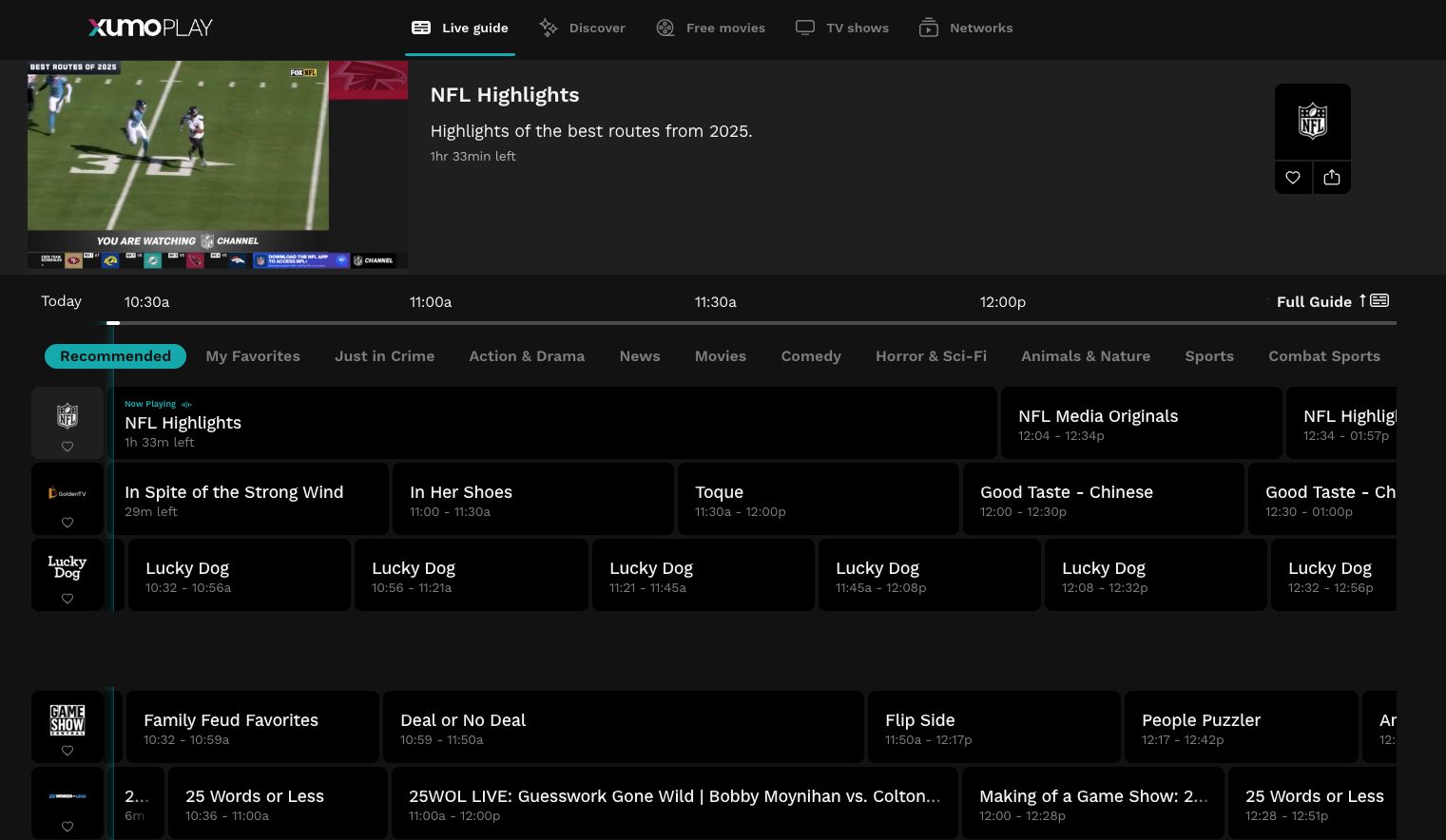Toggle favorite heart for Lucky Dog channel

point(67,599)
